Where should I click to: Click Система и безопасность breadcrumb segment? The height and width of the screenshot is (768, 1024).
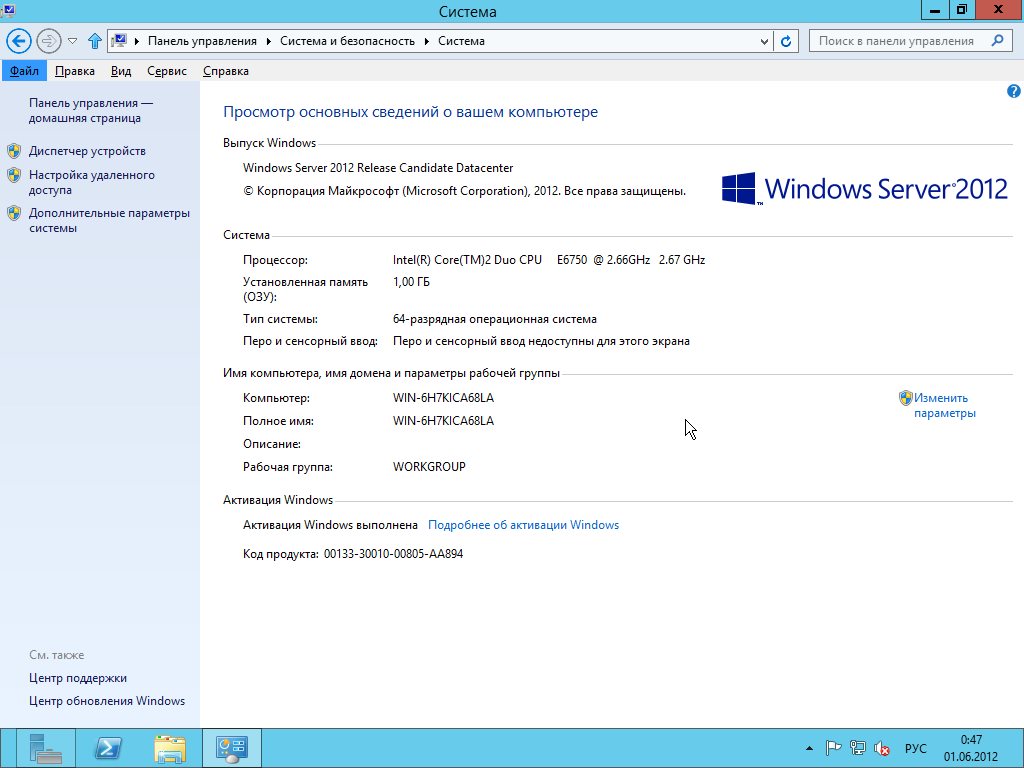click(x=347, y=41)
